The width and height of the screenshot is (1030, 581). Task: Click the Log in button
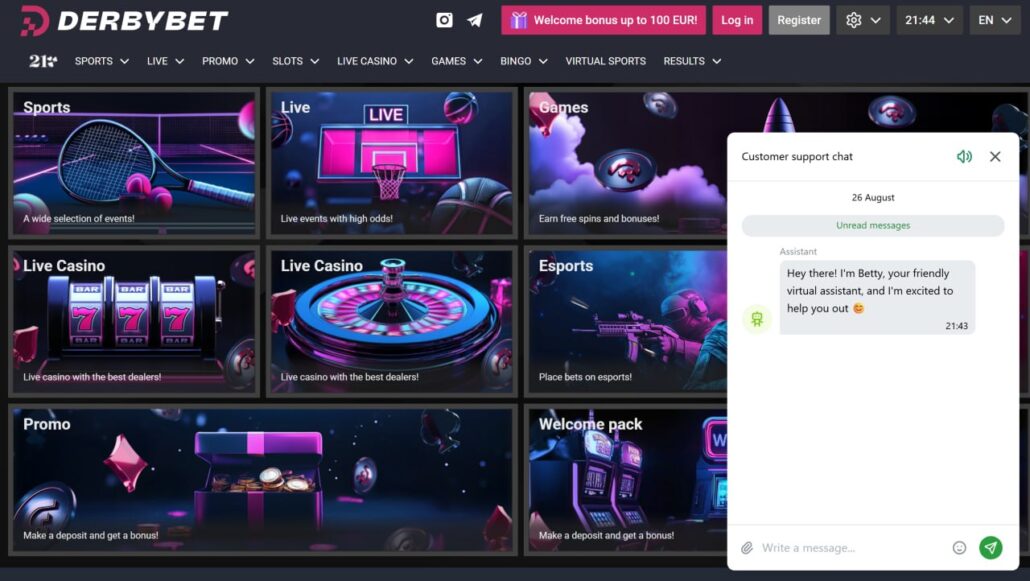click(737, 20)
